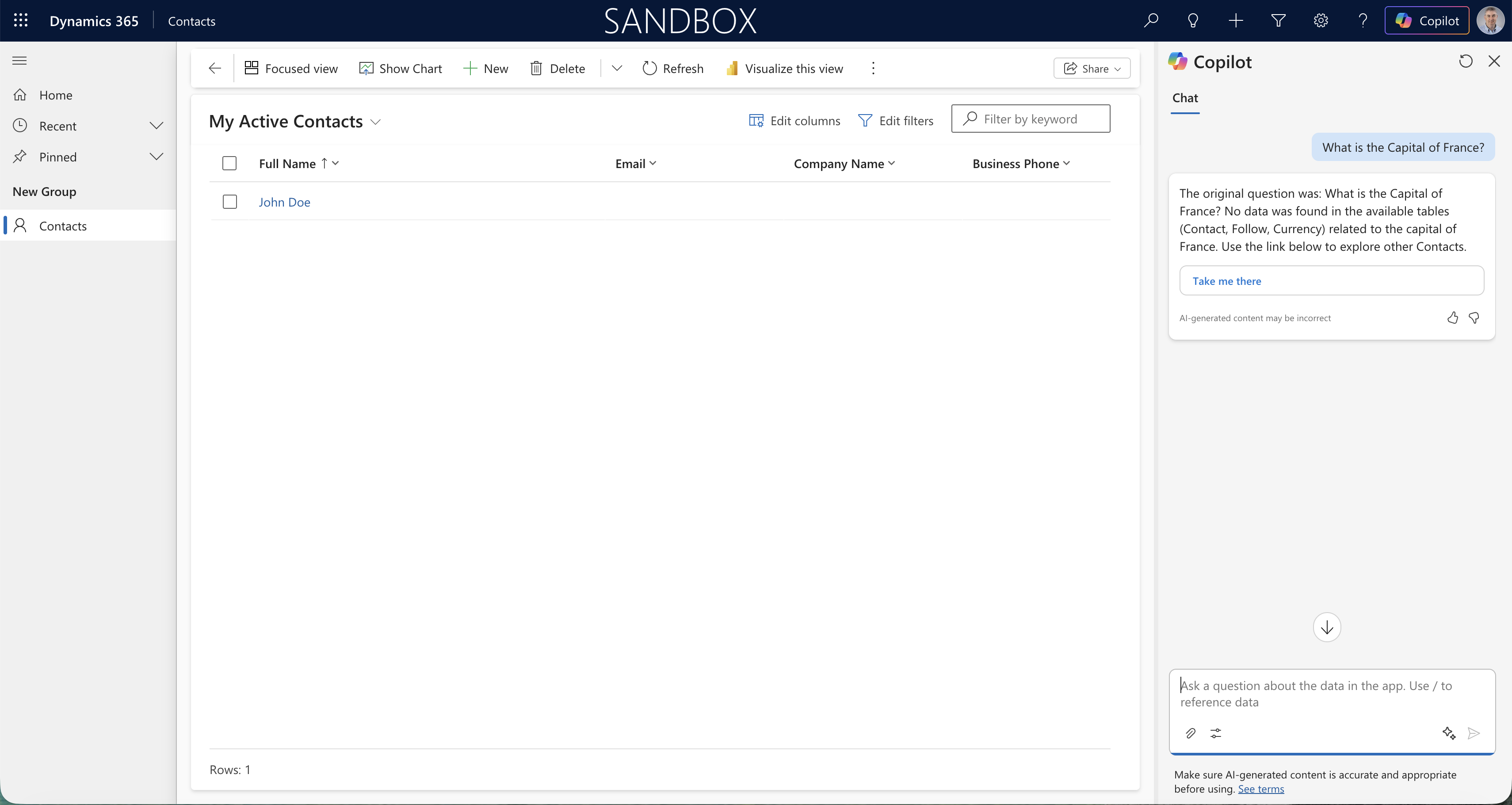The width and height of the screenshot is (1512, 805).
Task: Check the John Doe row checkbox
Action: point(229,202)
